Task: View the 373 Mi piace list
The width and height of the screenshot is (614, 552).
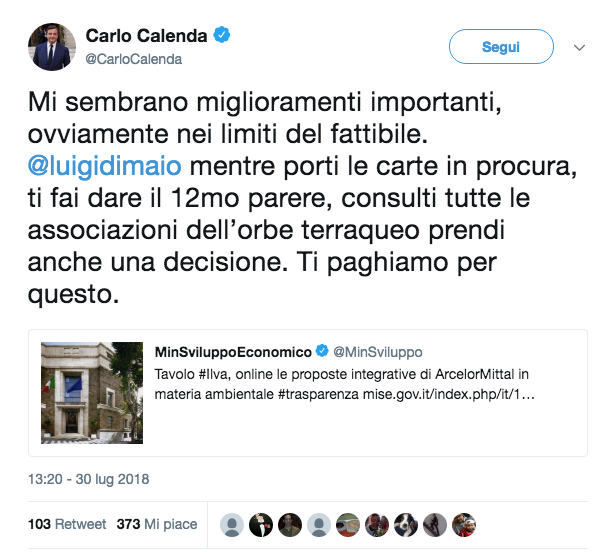Action: click(x=157, y=524)
